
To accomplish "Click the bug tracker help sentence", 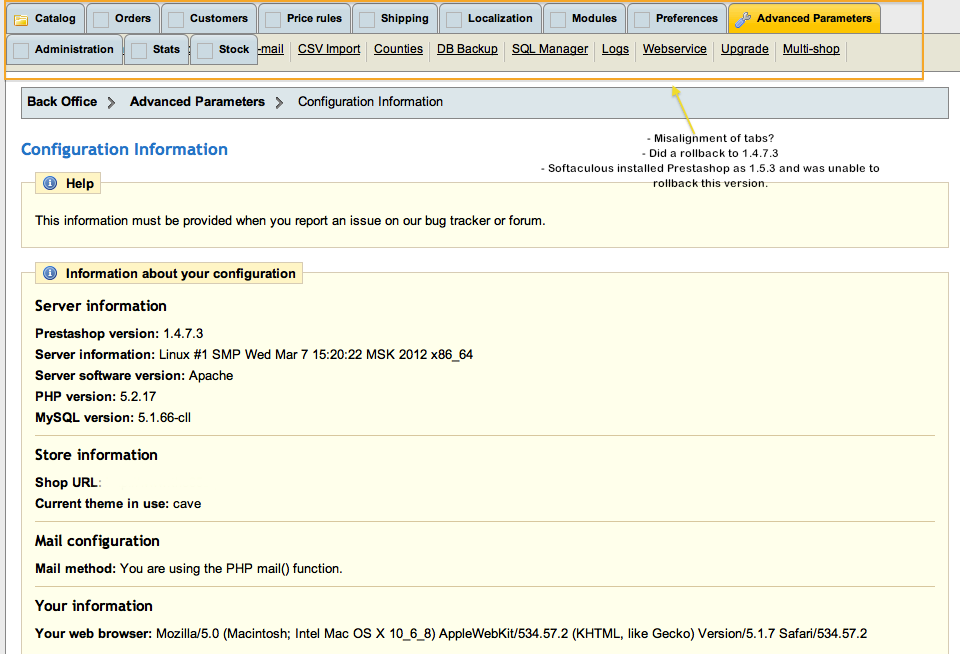I will 290,220.
